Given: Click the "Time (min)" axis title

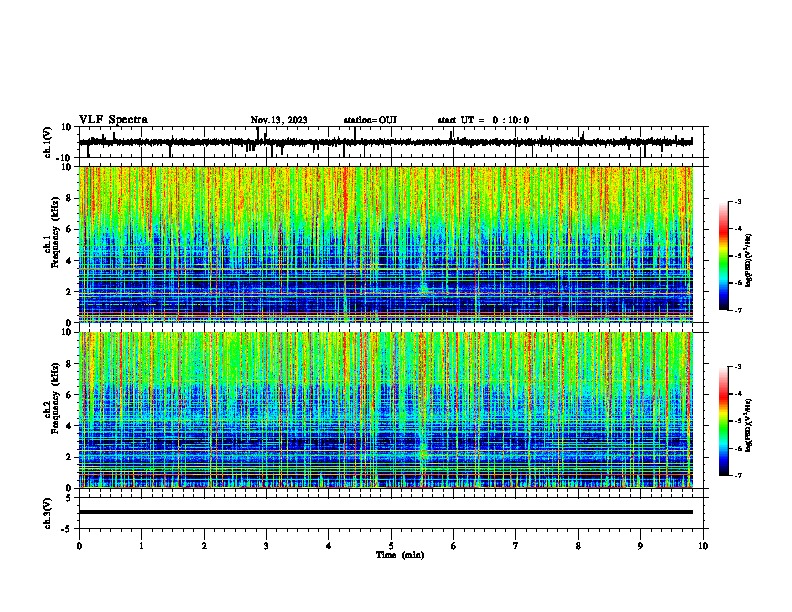Looking at the screenshot, I should (400, 555).
